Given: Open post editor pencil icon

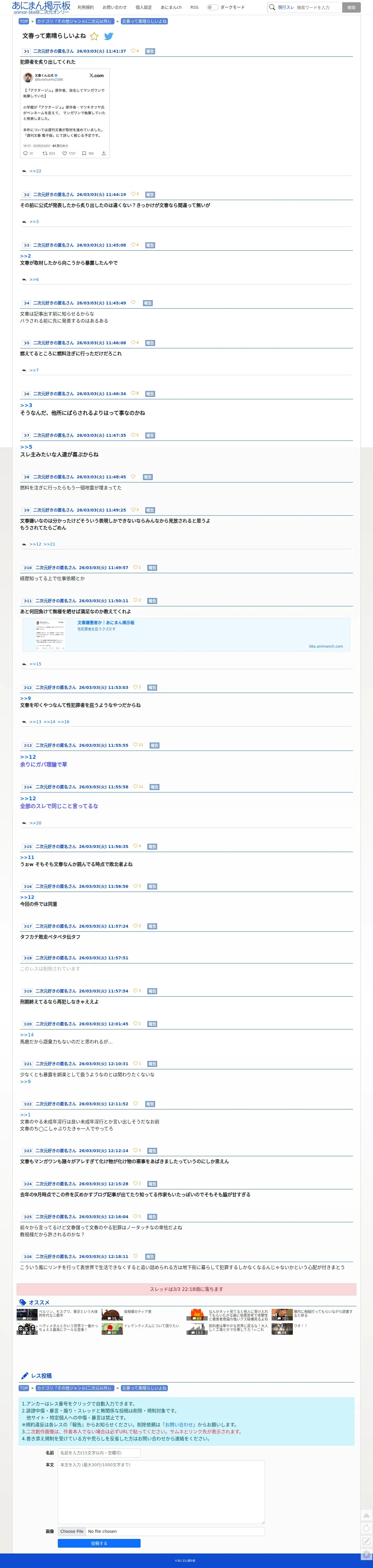Looking at the screenshot, I should click(366, 1541).
